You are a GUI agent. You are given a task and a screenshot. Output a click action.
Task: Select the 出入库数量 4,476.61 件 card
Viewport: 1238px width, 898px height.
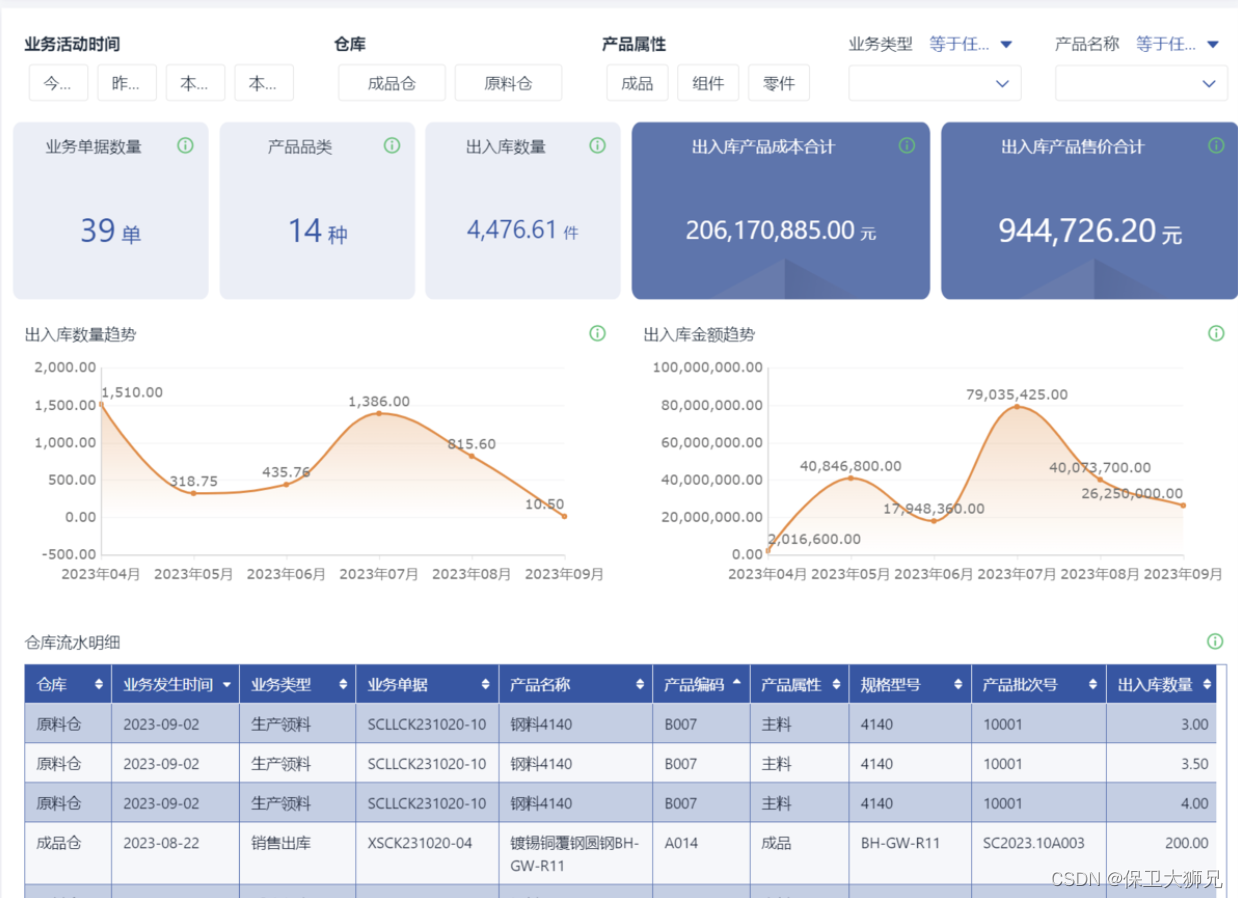[523, 210]
